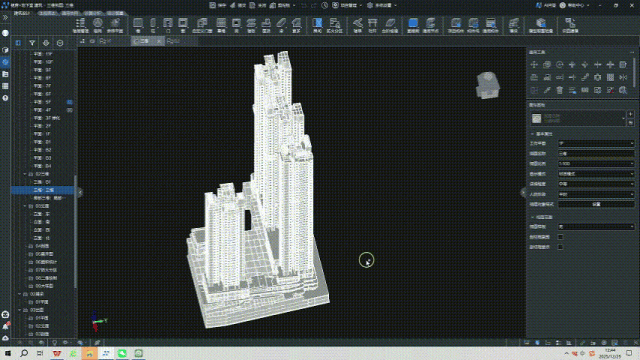The width and height of the screenshot is (640, 360).
Task: Collapse the left project browser using its edge arrow
Action: 80,192
